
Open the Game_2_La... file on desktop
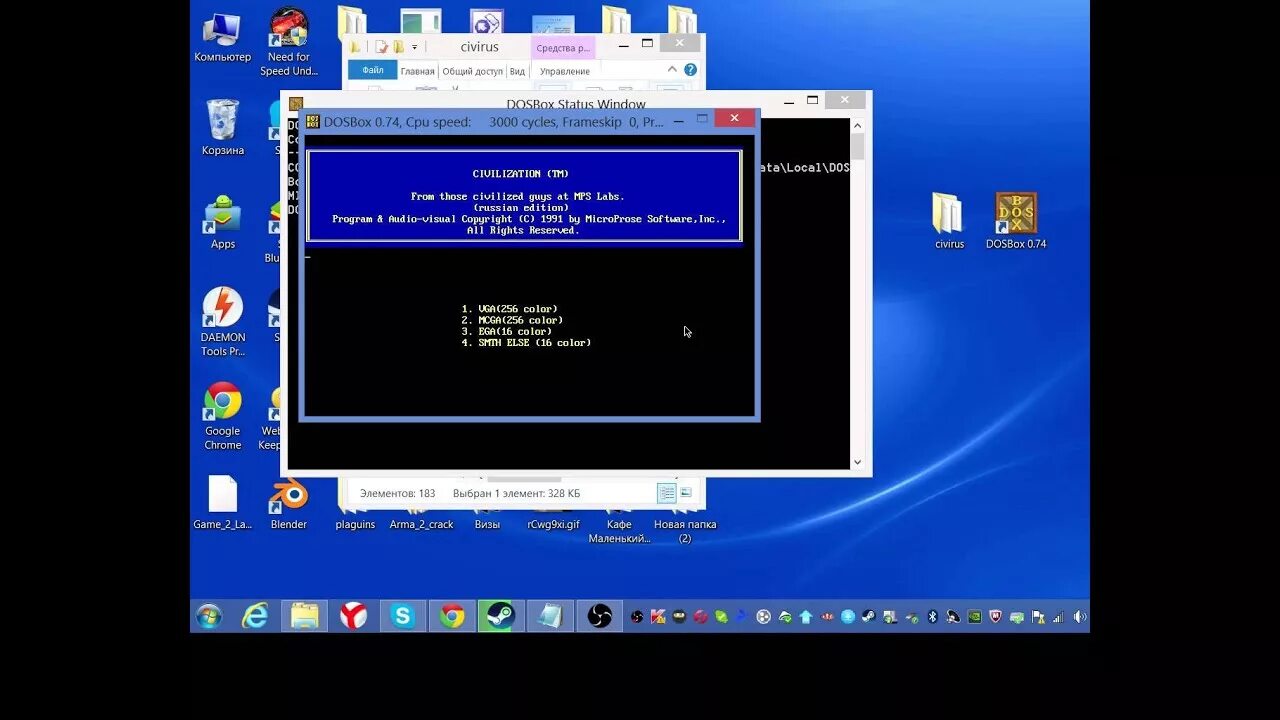tap(222, 502)
